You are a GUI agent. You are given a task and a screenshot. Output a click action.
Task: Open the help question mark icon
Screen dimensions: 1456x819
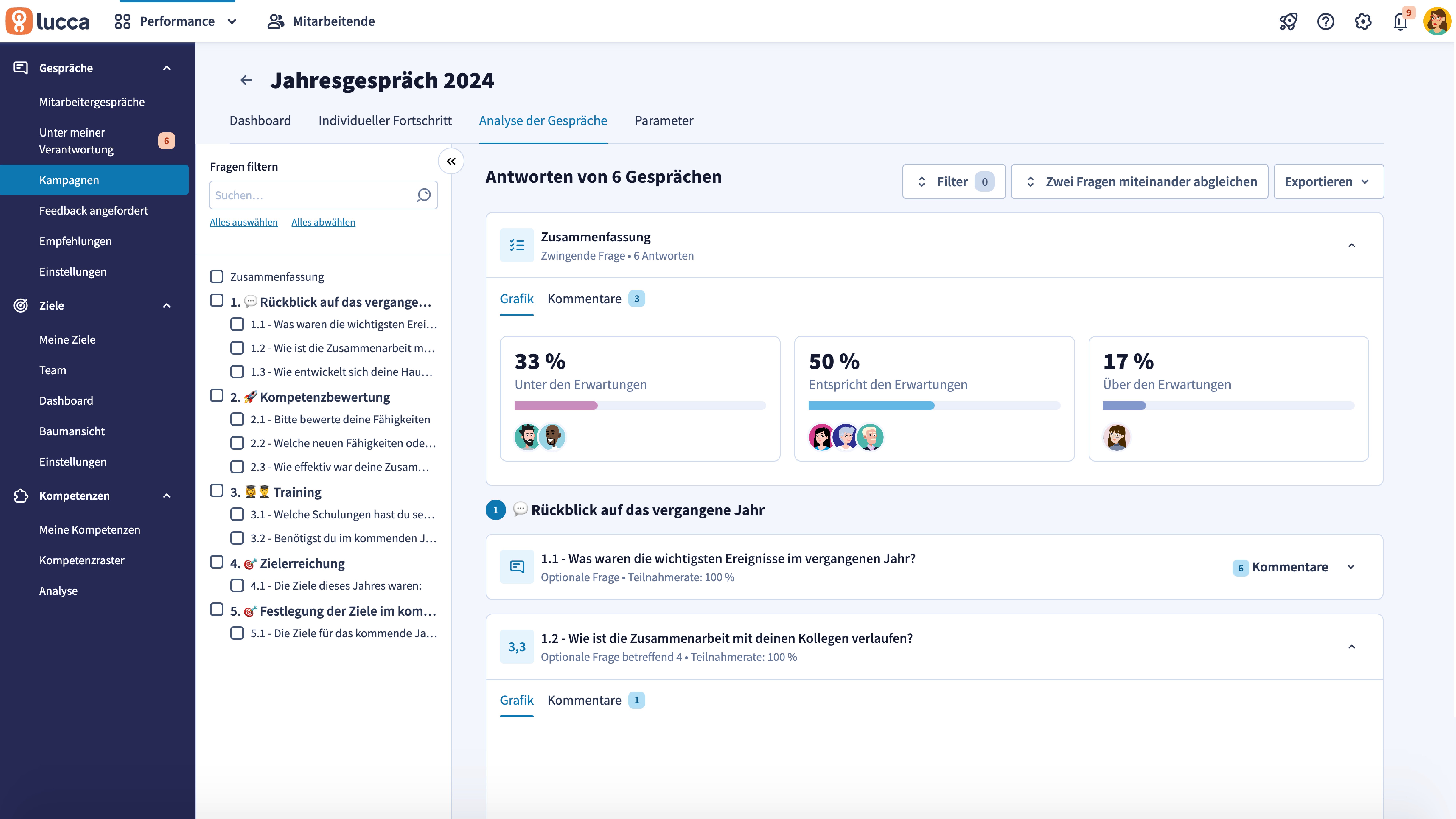coord(1326,21)
